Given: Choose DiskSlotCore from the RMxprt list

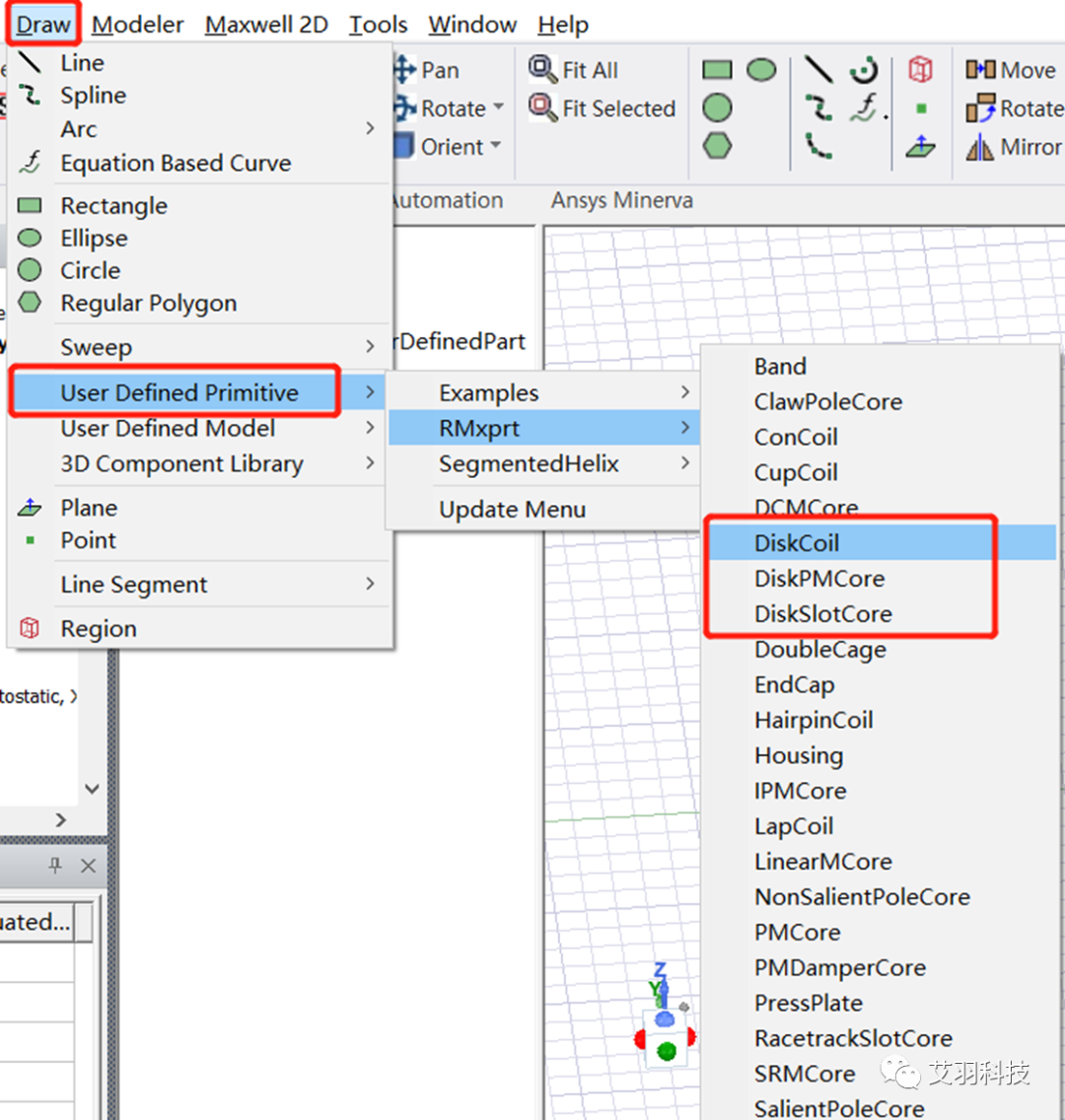Looking at the screenshot, I should [x=882, y=613].
